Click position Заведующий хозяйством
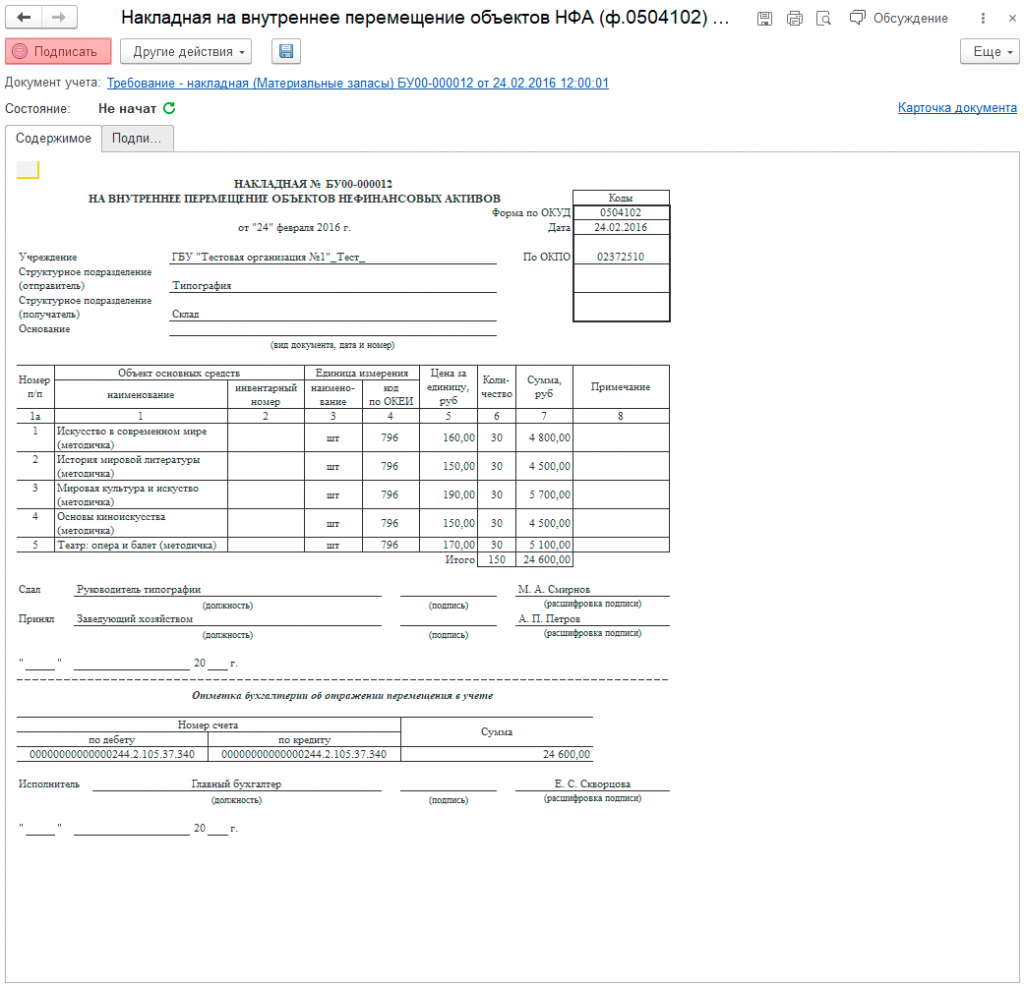The height and width of the screenshot is (986, 1024). pos(135,619)
